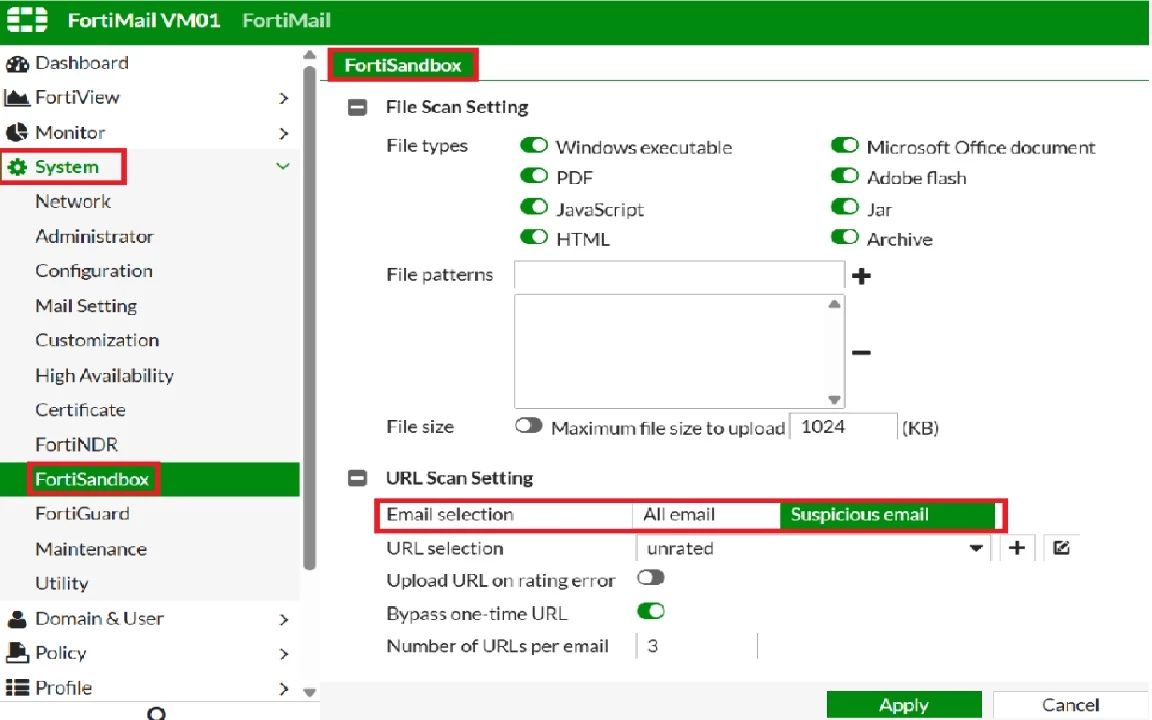1152x720 pixels.
Task: Remove file pattern with minus icon
Action: [x=861, y=353]
